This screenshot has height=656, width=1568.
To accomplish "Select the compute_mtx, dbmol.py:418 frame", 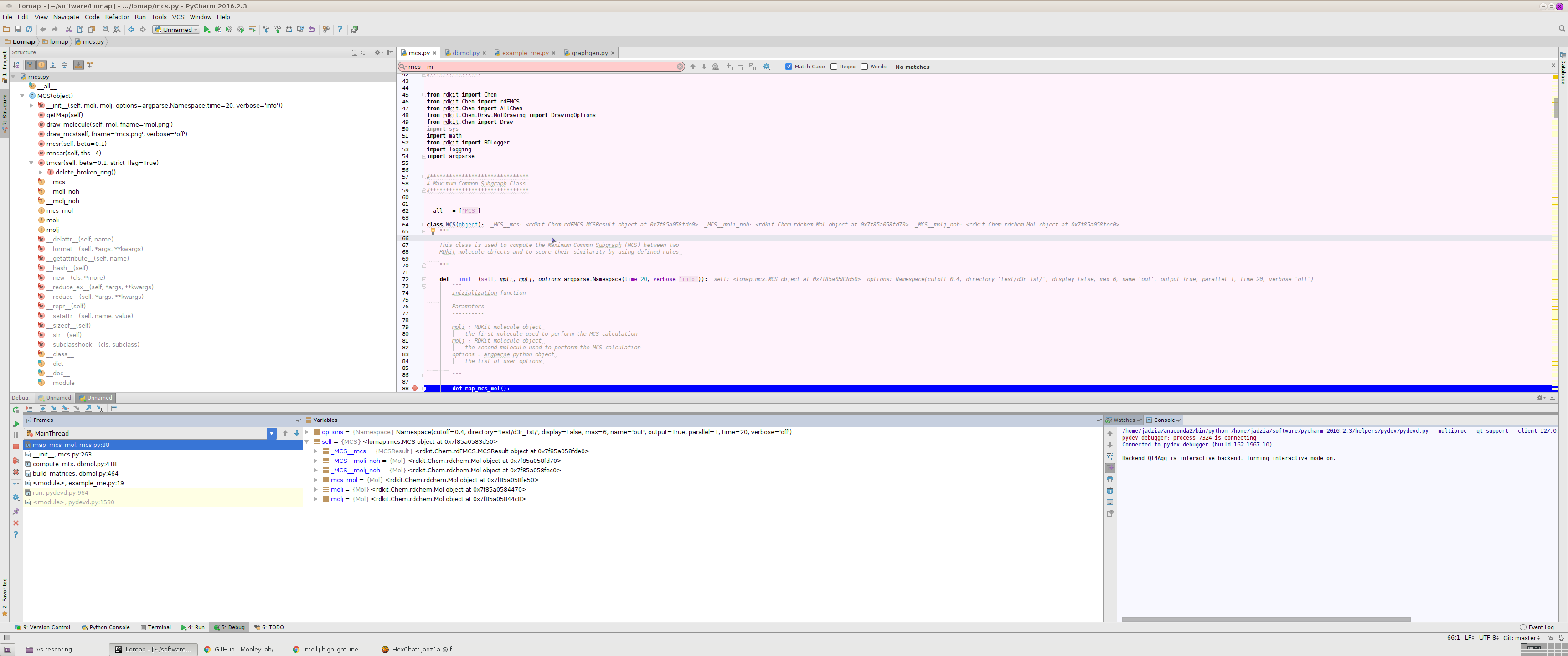I will coord(163,464).
